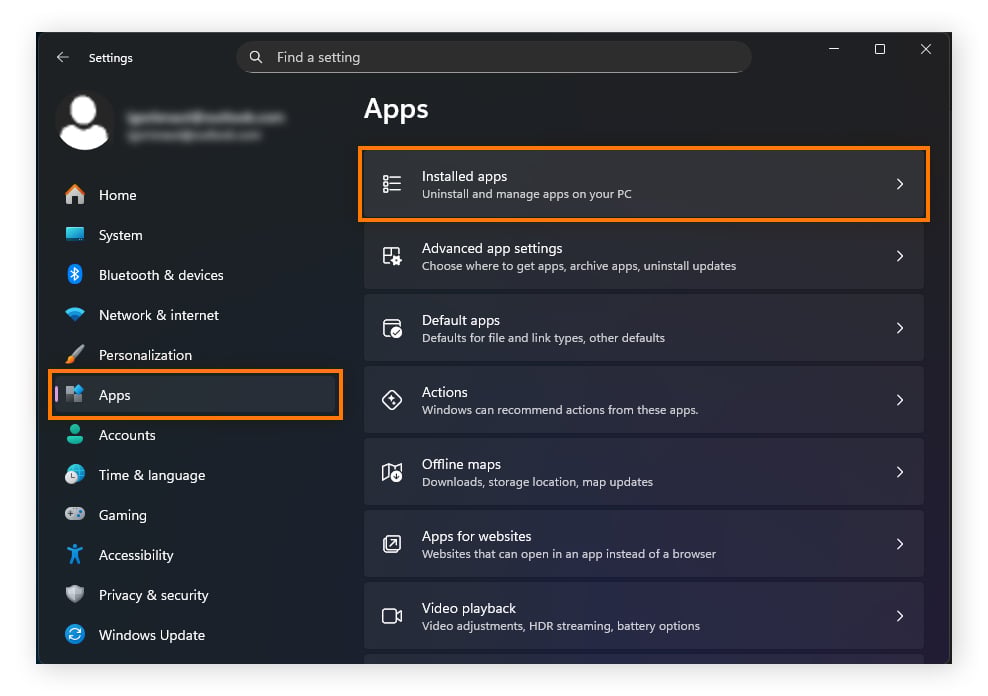This screenshot has width=988, height=696.
Task: Click the Installed apps list icon
Action: 392,184
